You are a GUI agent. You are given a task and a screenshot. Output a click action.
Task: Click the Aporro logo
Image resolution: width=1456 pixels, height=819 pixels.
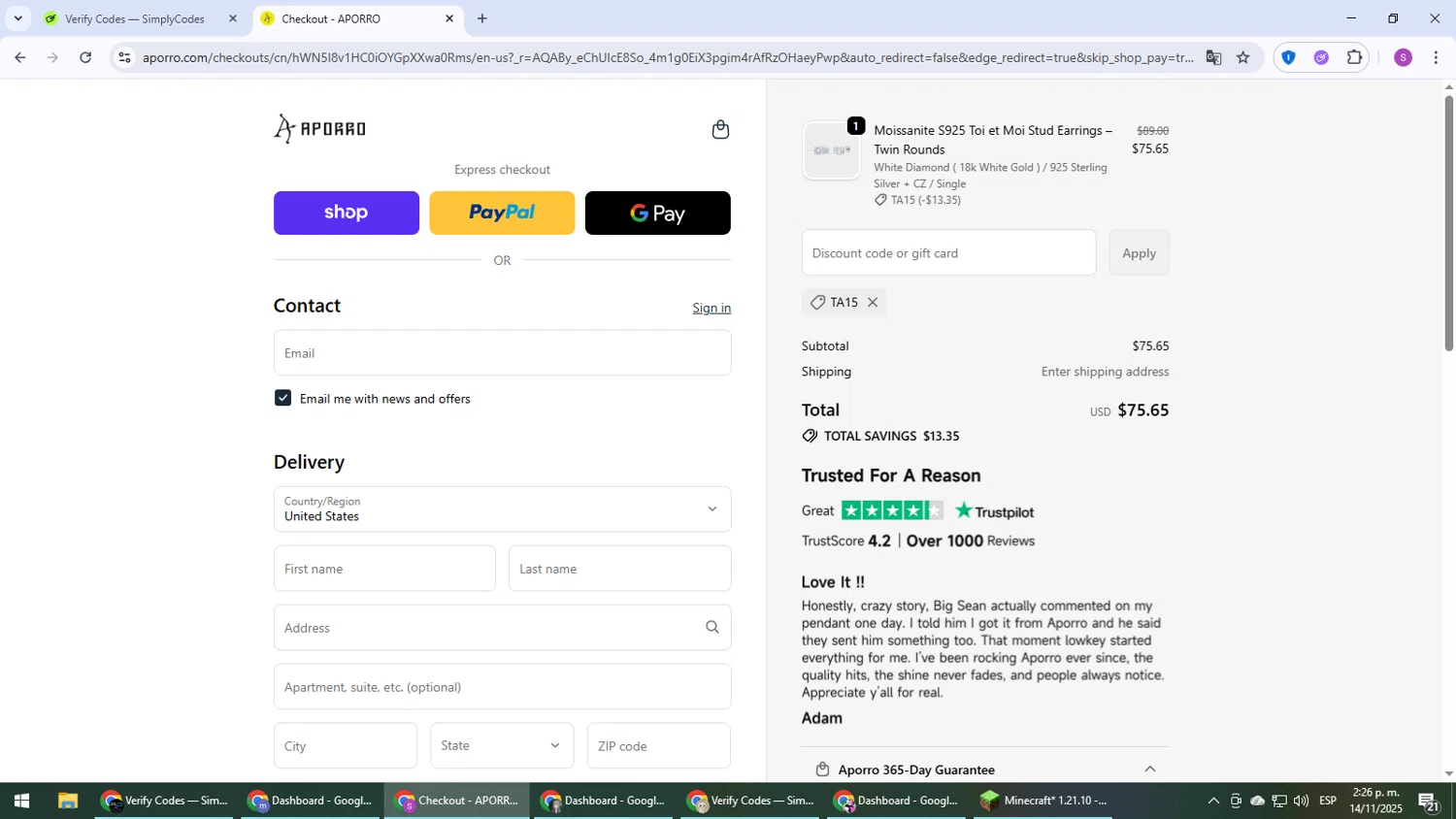[320, 129]
